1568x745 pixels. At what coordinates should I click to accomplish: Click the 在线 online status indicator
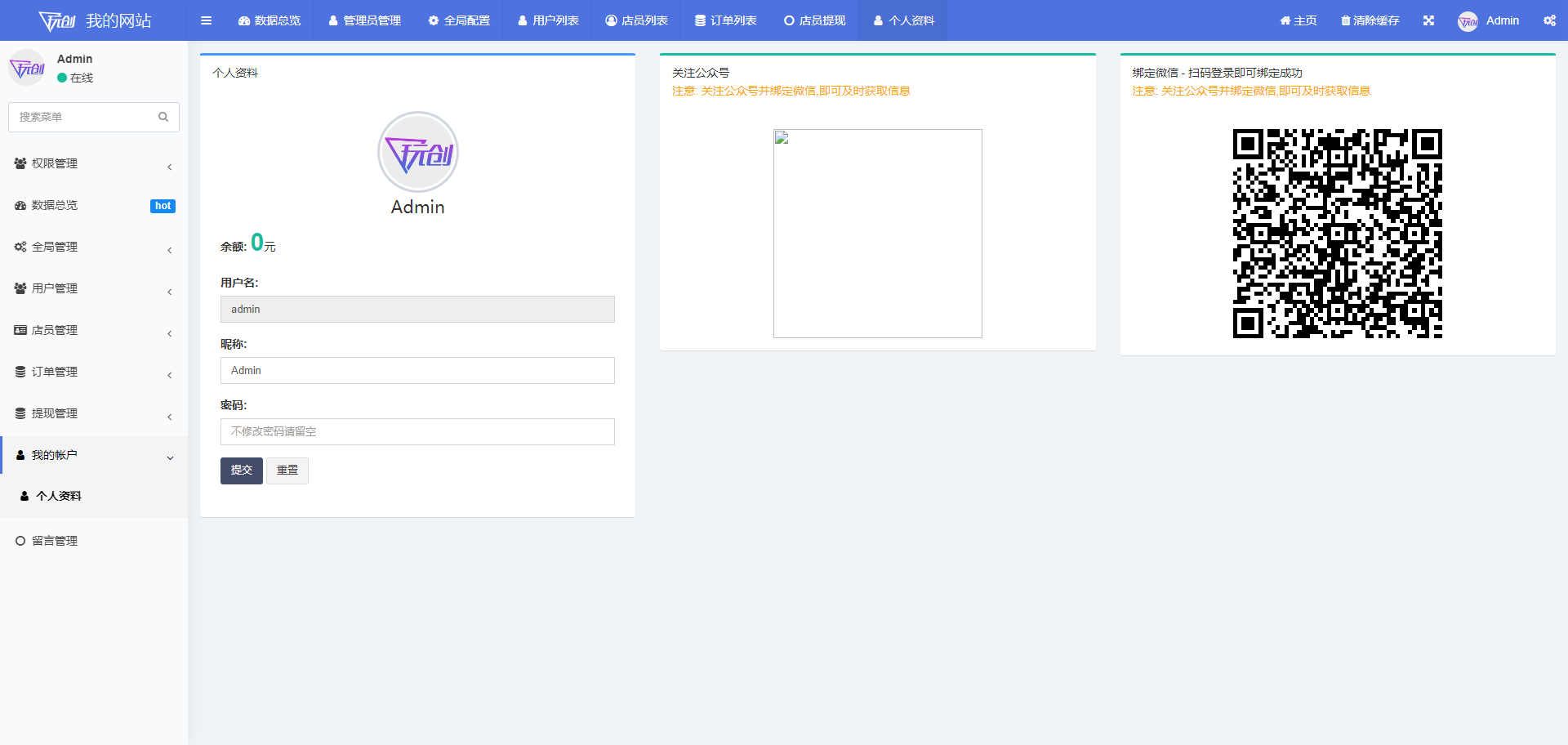point(75,78)
